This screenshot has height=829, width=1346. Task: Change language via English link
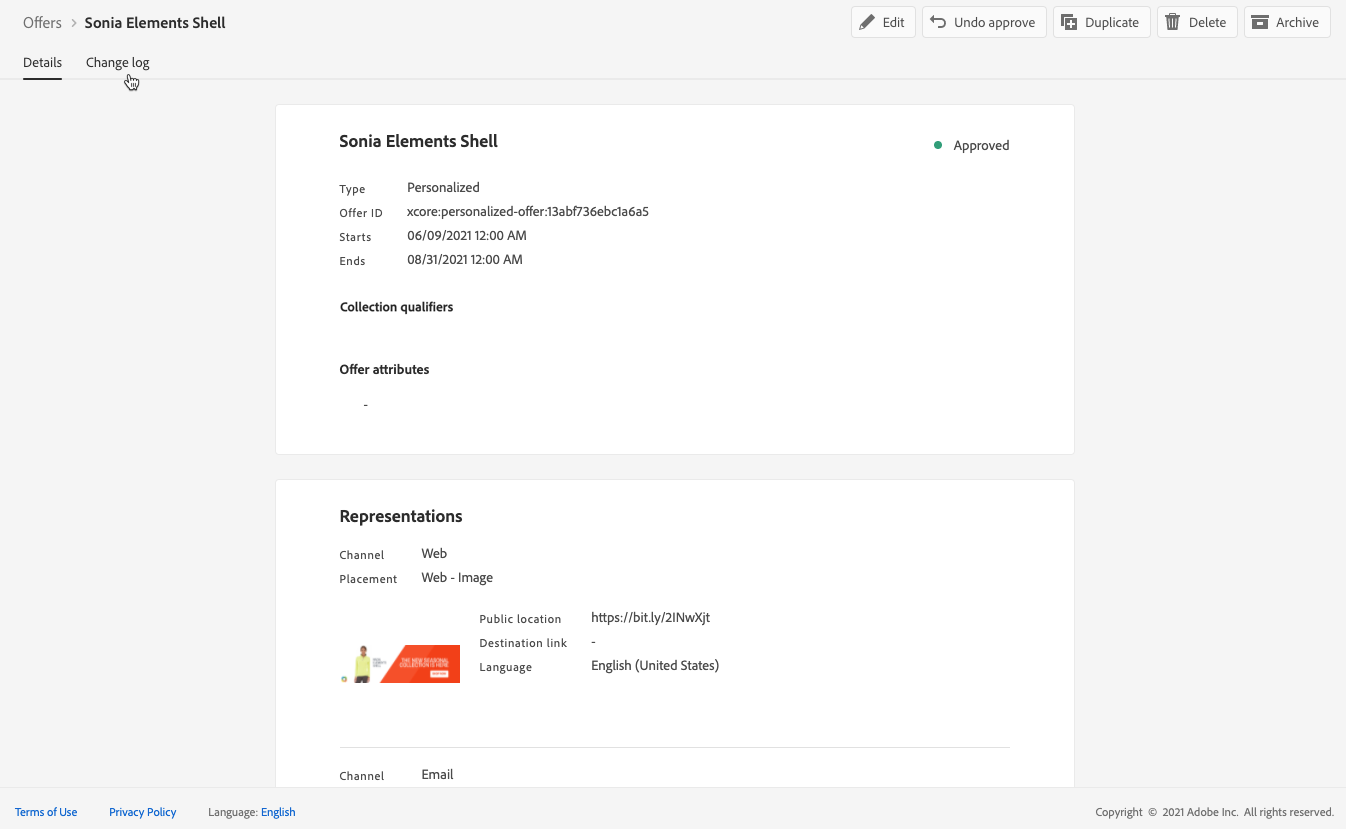[x=278, y=812]
